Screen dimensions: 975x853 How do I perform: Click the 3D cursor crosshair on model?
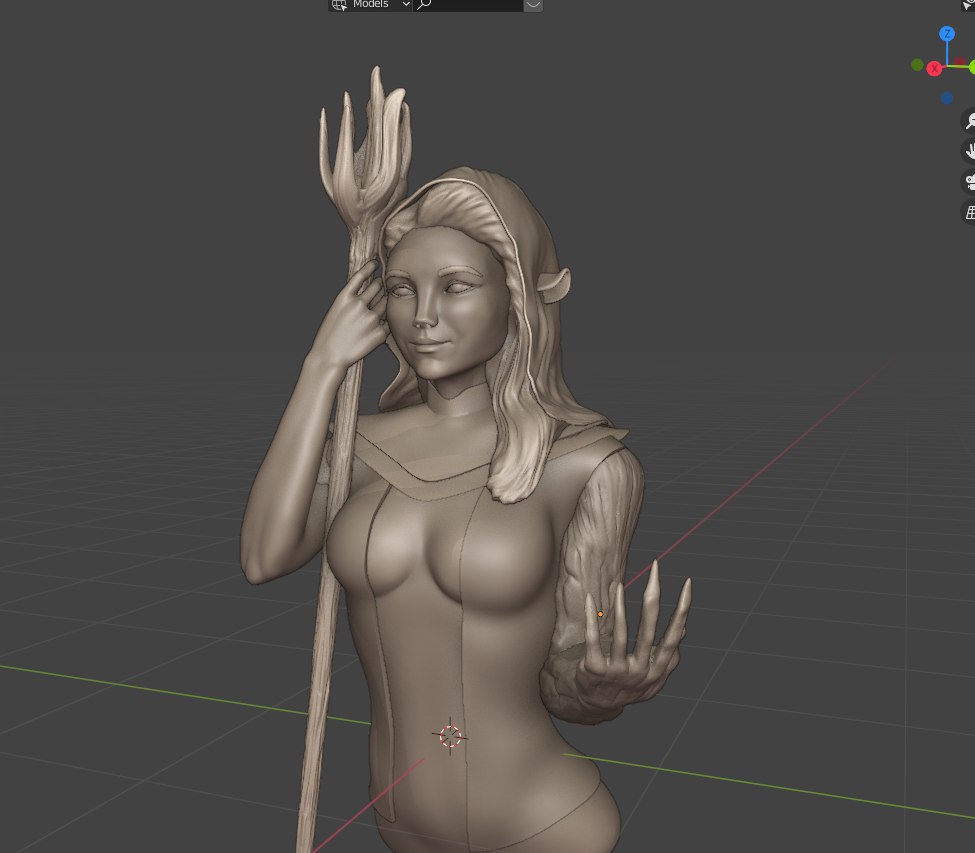450,736
